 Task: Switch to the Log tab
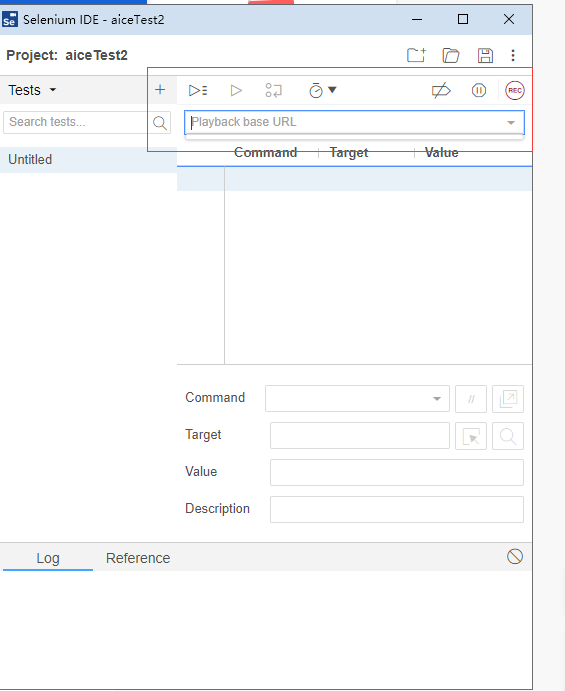pyautogui.click(x=48, y=558)
